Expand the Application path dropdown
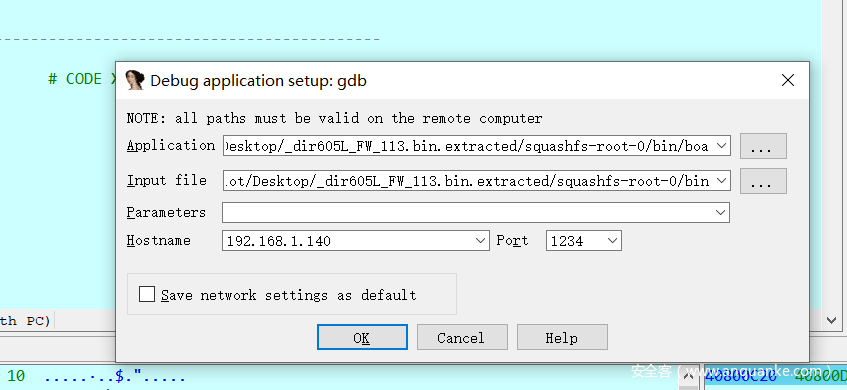 (x=721, y=146)
